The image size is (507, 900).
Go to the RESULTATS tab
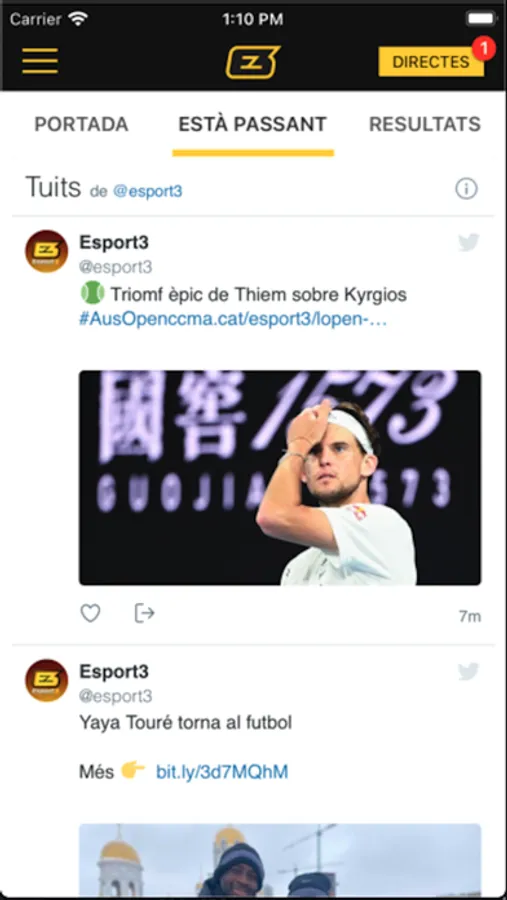click(425, 124)
